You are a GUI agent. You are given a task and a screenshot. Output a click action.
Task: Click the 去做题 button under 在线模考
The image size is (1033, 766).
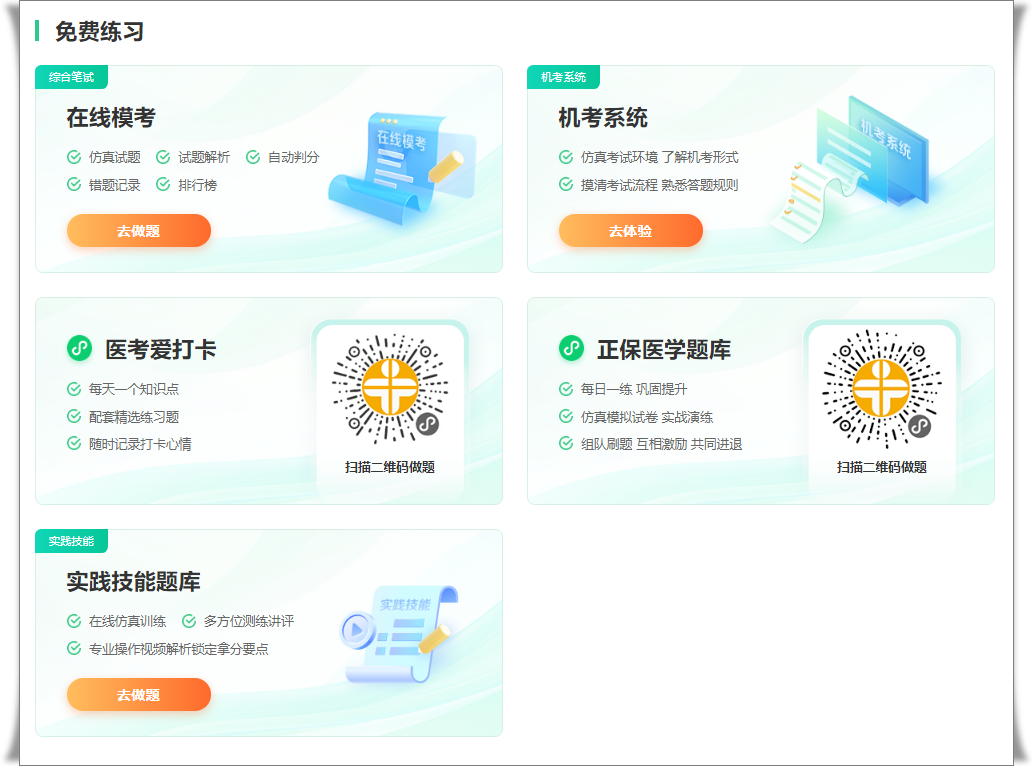139,231
